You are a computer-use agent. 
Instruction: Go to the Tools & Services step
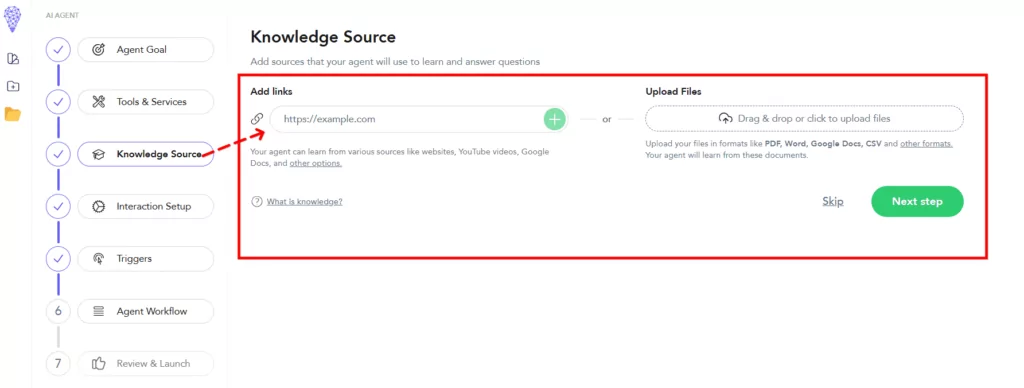146,102
